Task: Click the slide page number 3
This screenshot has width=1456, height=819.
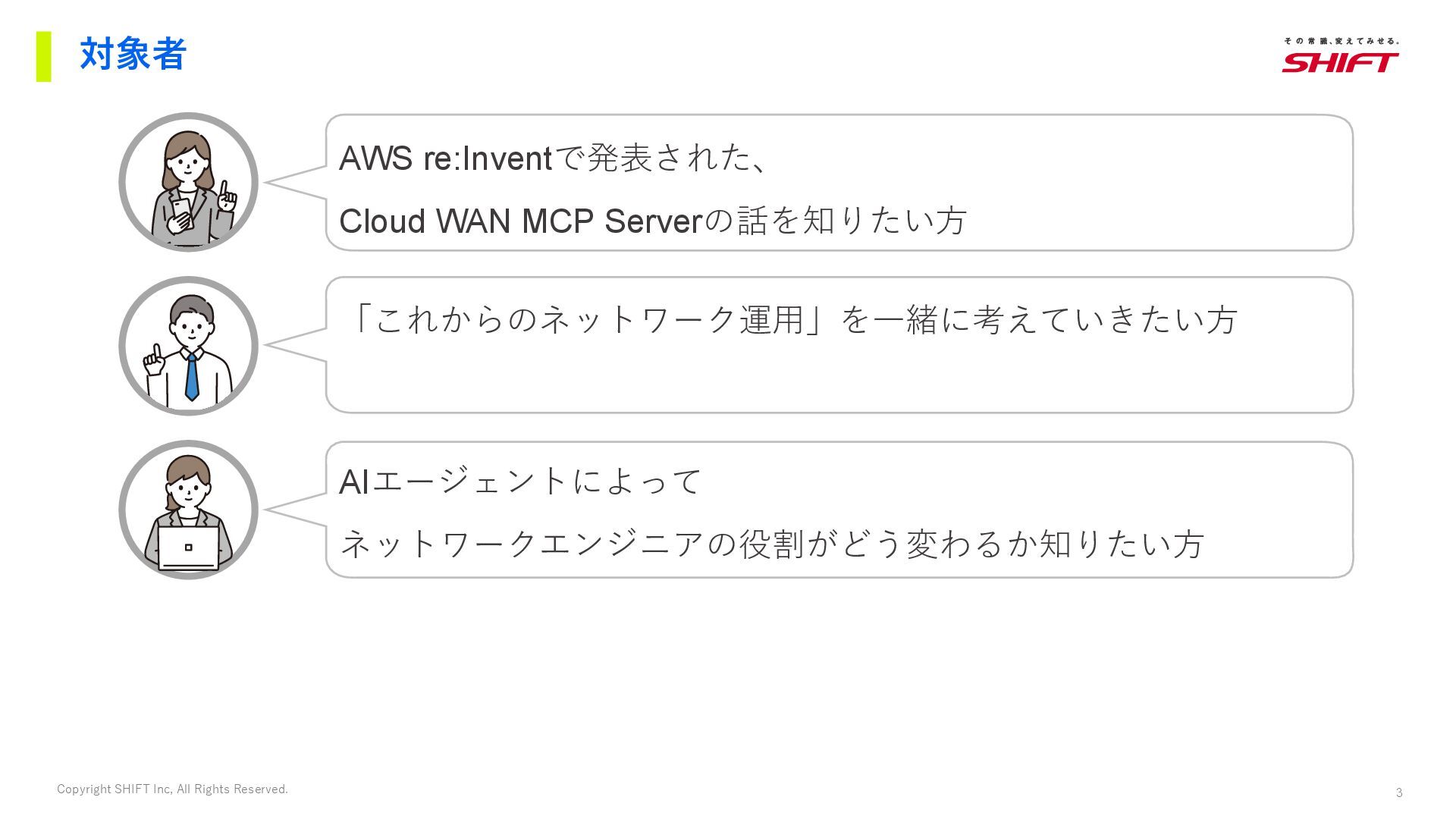Action: point(1399,792)
